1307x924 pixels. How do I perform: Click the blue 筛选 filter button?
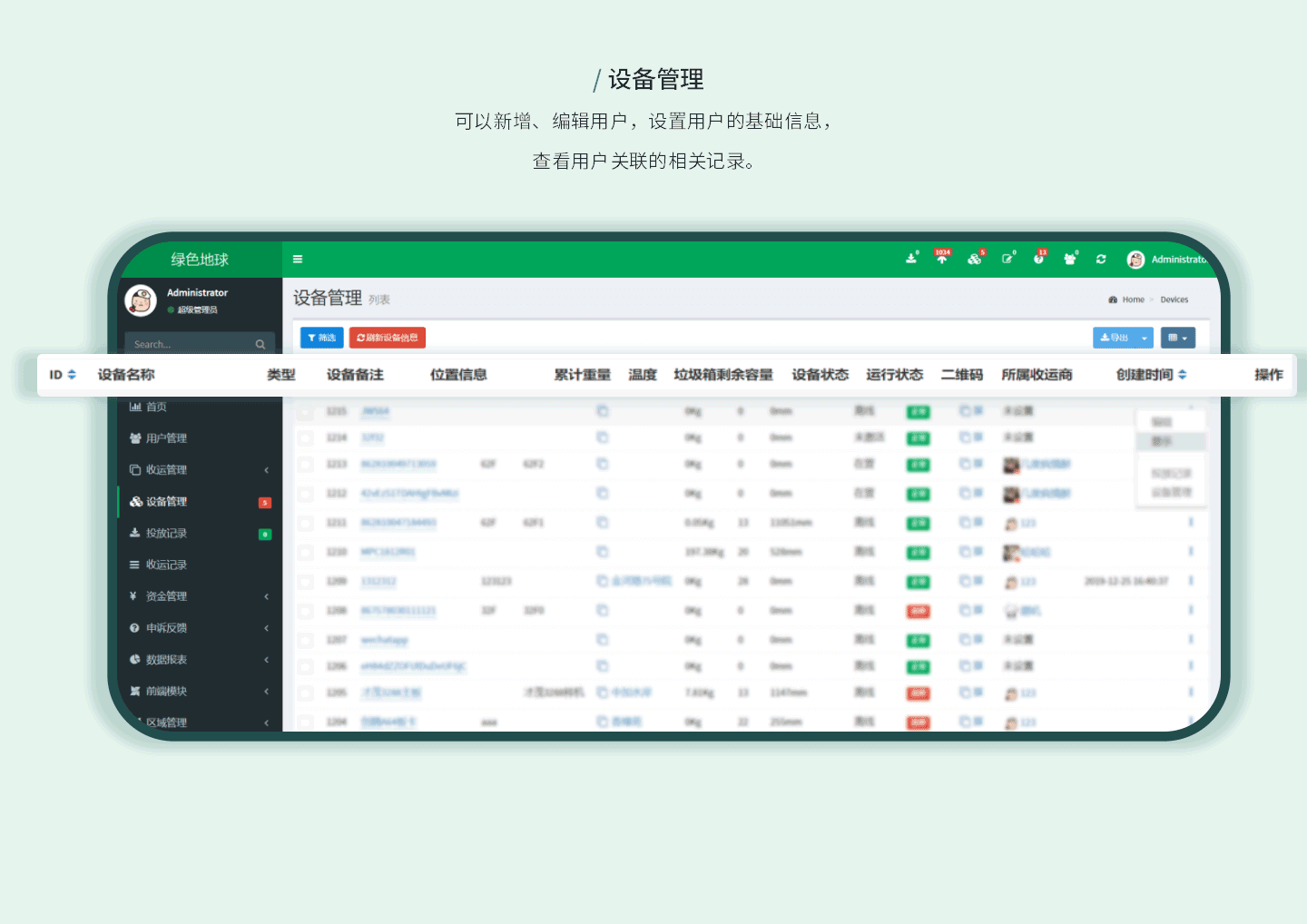pos(321,338)
